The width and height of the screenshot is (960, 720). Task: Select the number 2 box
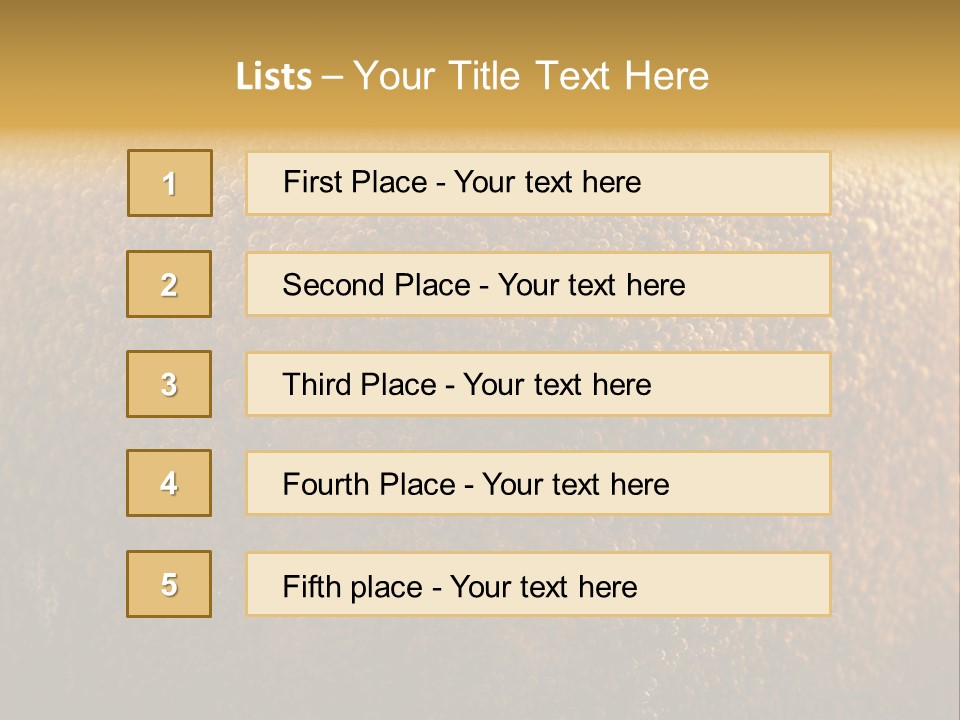tap(169, 284)
